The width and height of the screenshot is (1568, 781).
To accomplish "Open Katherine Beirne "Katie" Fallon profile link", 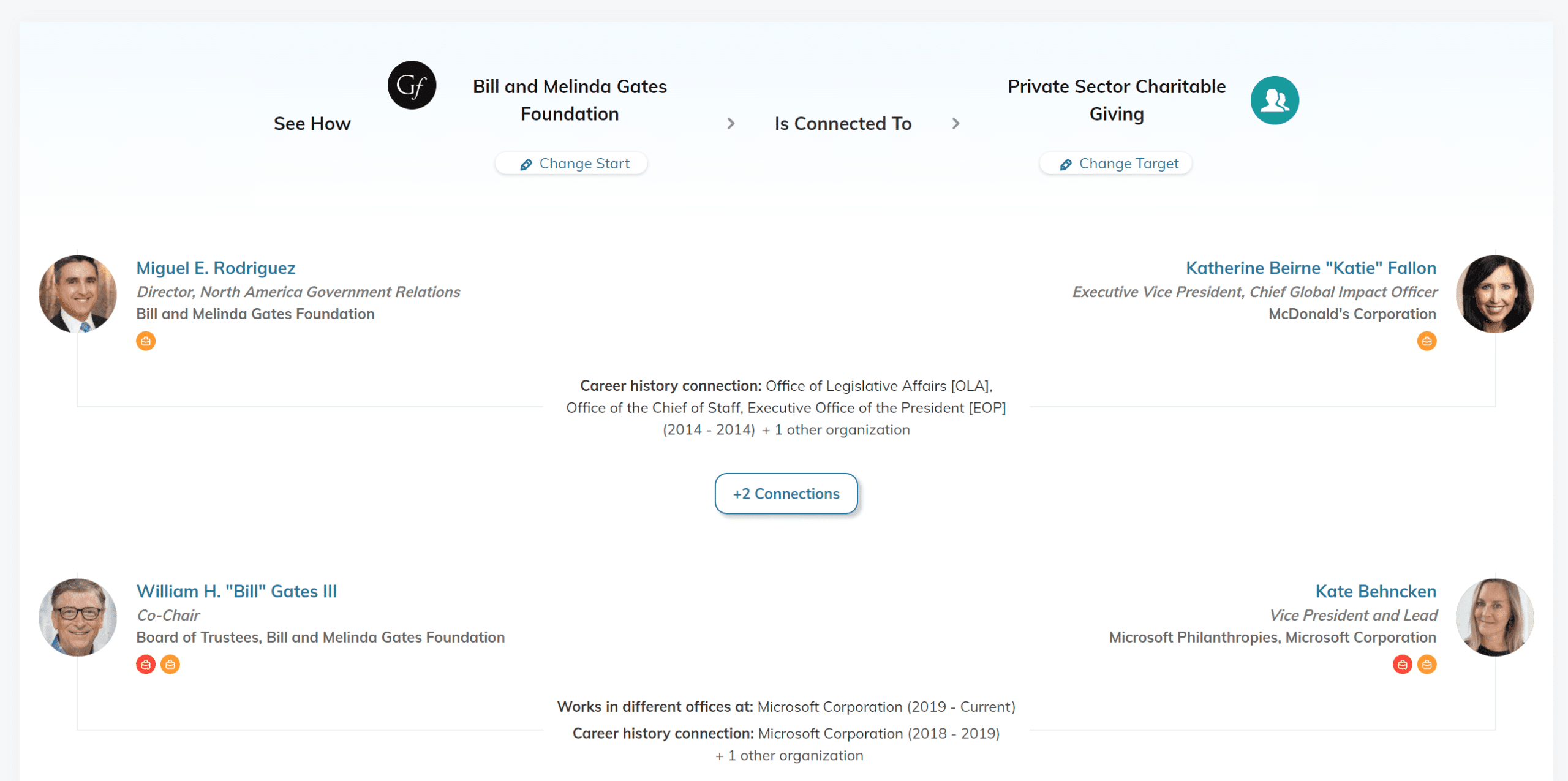I will (1311, 268).
